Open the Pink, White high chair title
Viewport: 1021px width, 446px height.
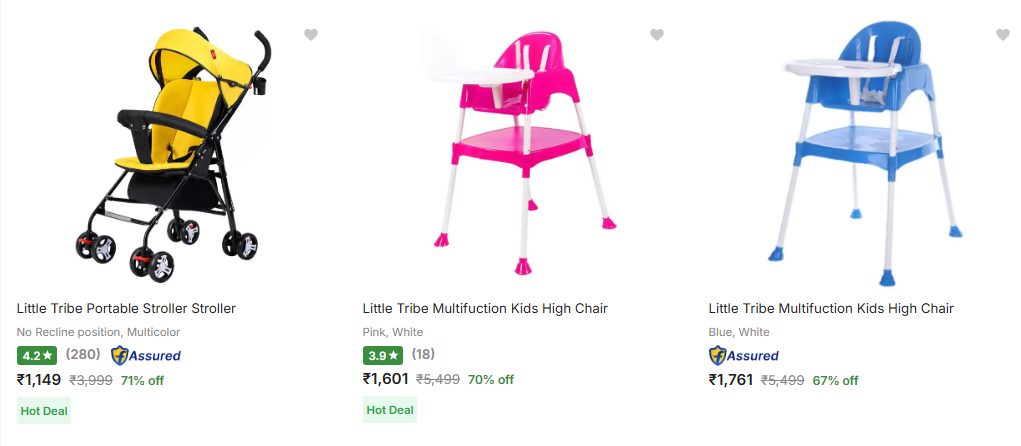[x=485, y=308]
